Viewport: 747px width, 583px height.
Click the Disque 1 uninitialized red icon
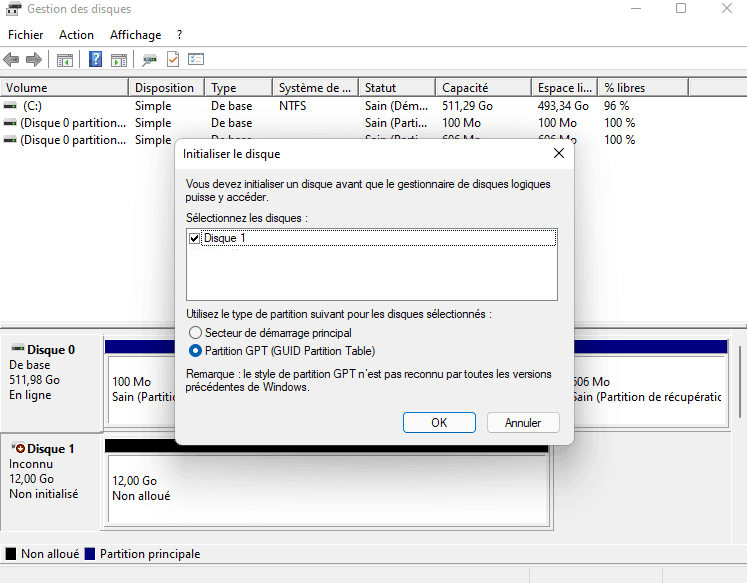(19, 448)
